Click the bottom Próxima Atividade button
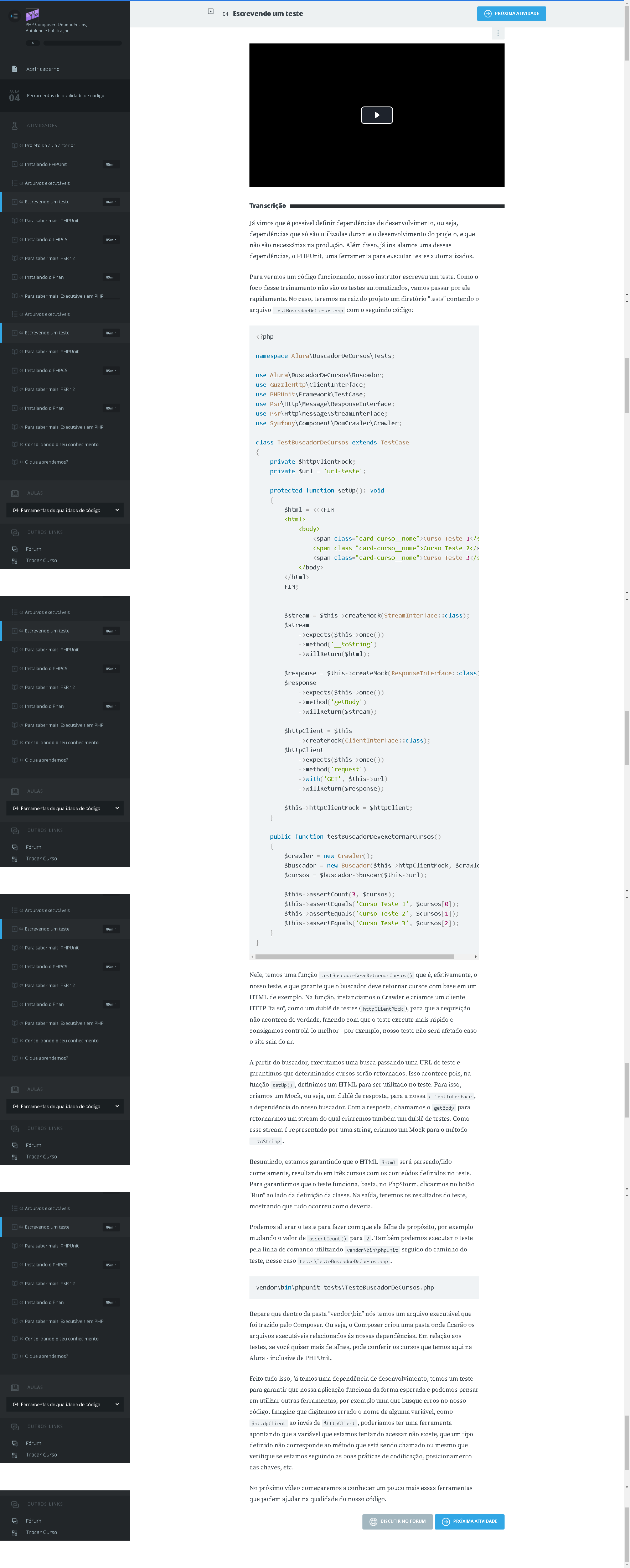The width and height of the screenshot is (630, 1568). [x=469, y=1521]
